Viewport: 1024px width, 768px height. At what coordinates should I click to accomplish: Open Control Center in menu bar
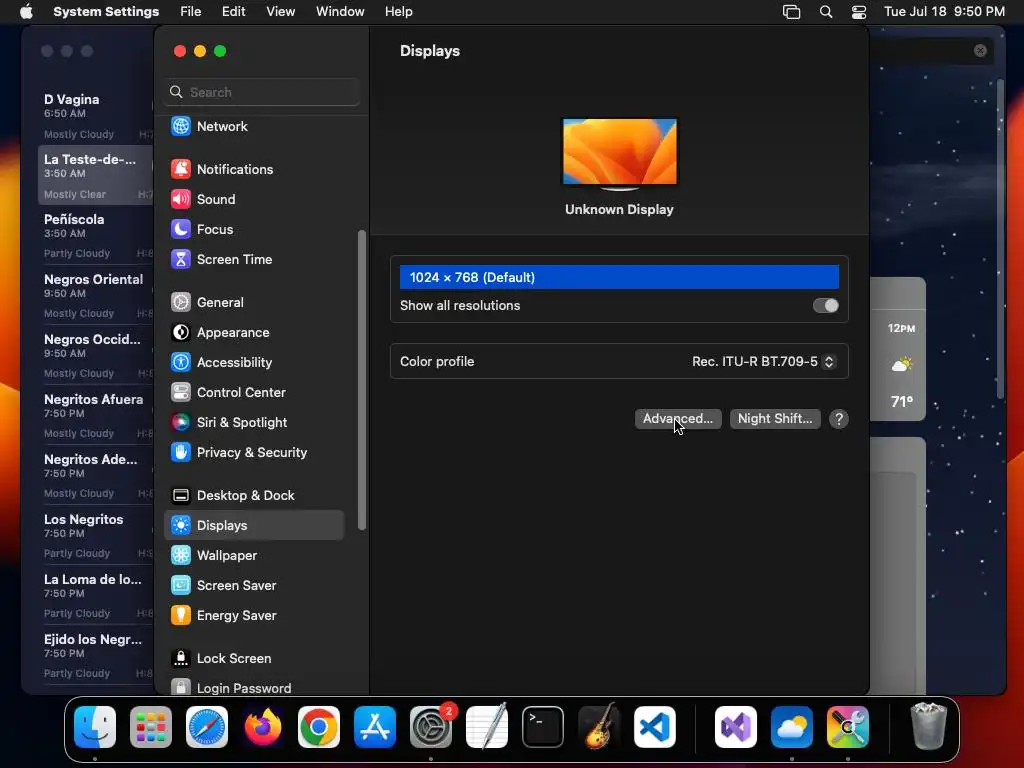(859, 12)
